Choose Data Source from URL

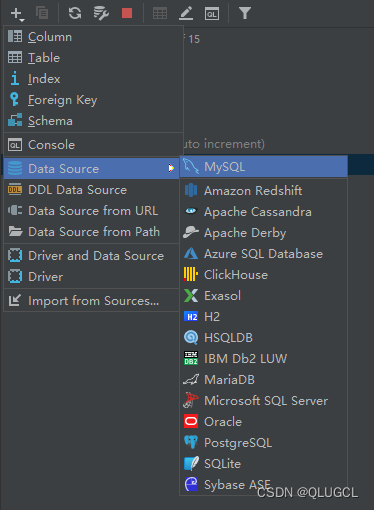[x=92, y=210]
